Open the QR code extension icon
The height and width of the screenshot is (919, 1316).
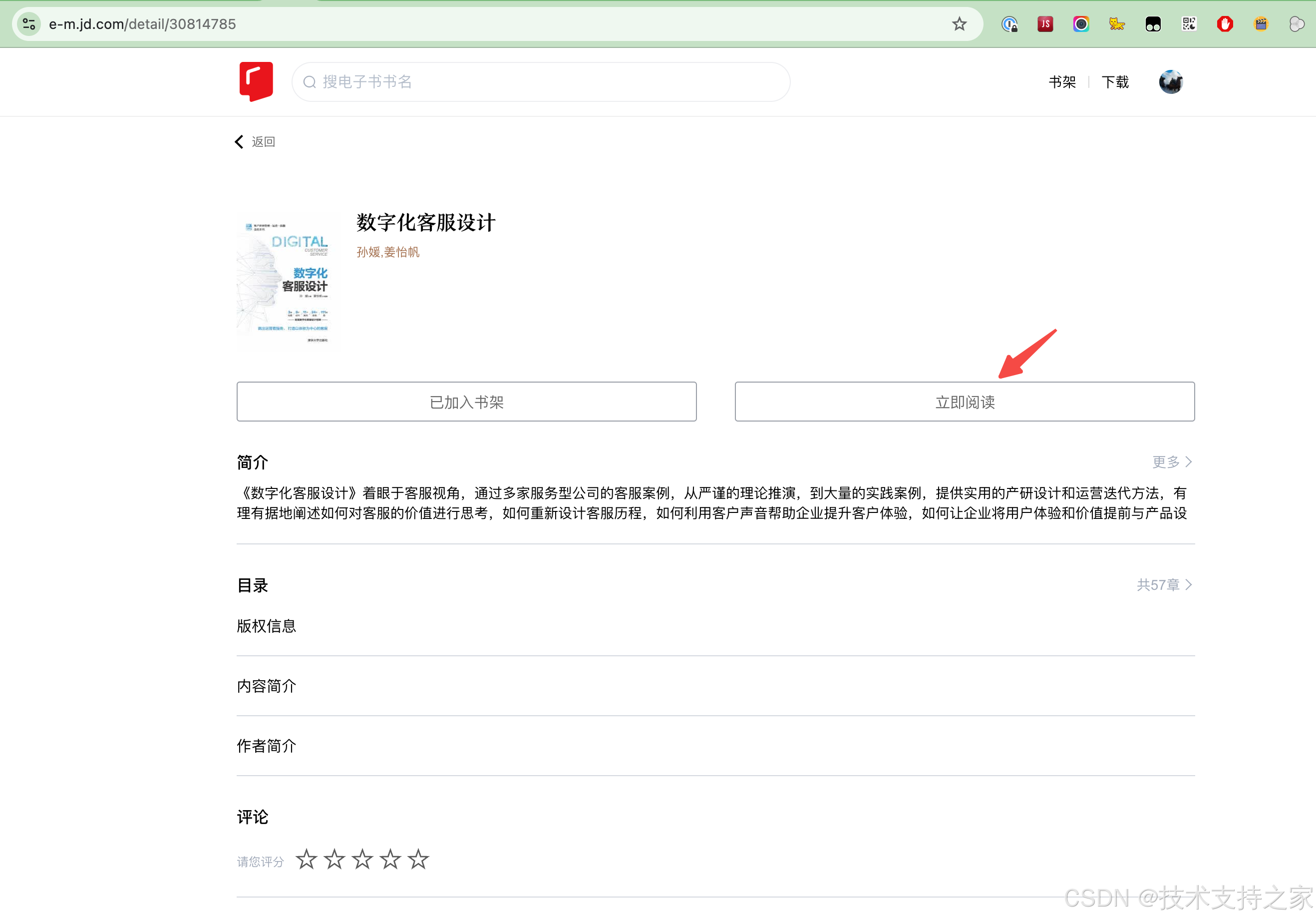(1189, 24)
